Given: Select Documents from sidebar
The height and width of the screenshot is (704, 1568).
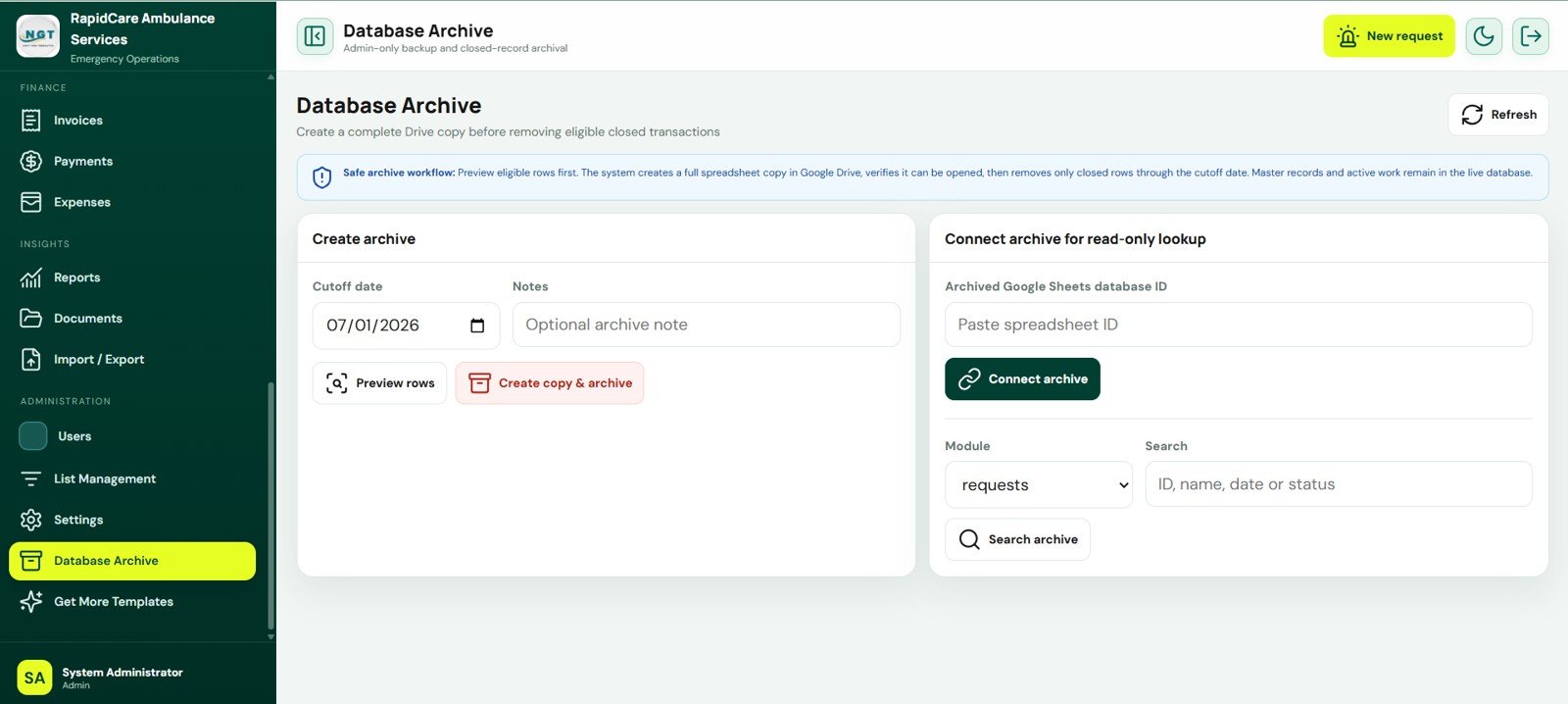Looking at the screenshot, I should (x=132, y=319).
